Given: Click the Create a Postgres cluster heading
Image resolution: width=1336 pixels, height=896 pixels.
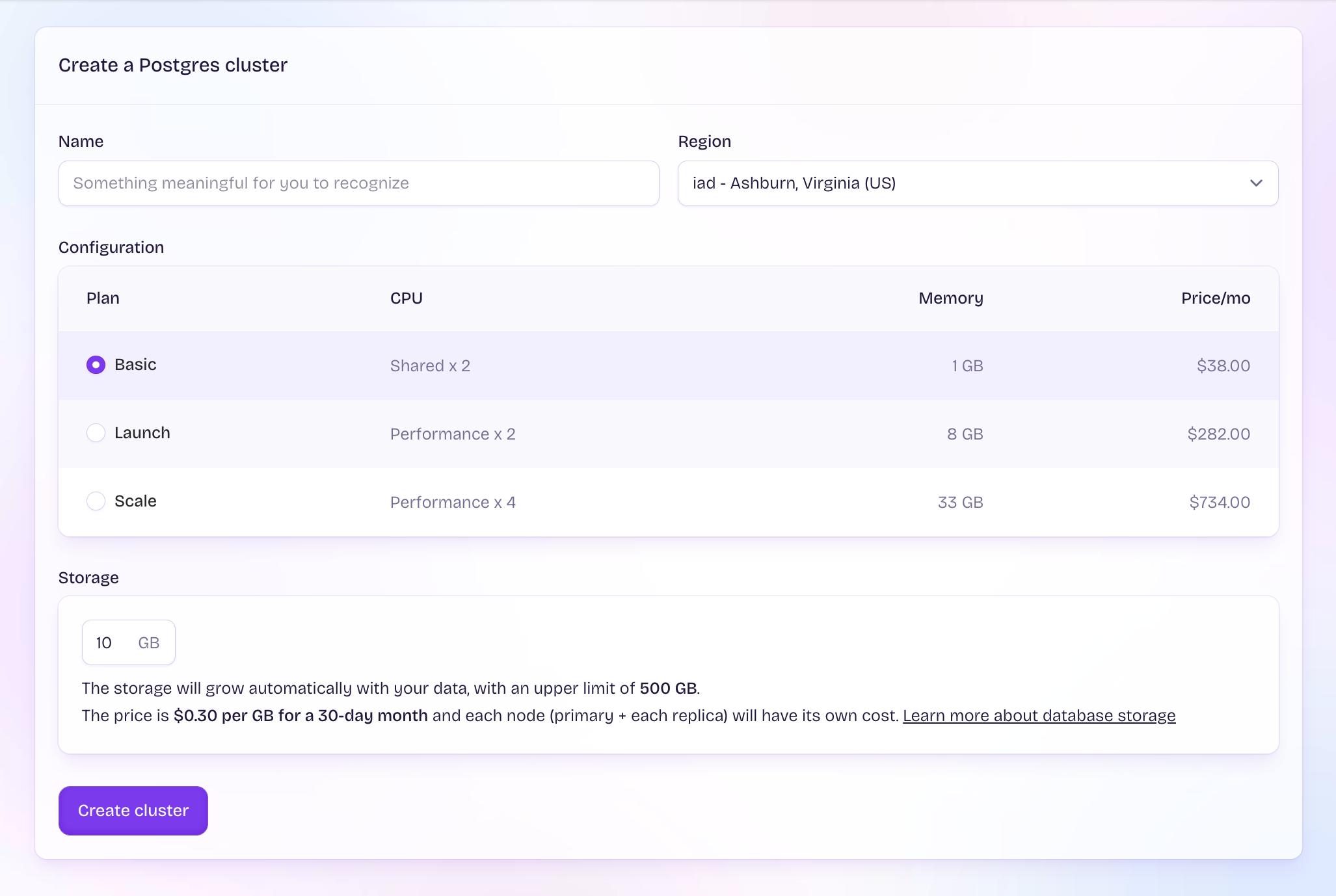Looking at the screenshot, I should (x=173, y=65).
